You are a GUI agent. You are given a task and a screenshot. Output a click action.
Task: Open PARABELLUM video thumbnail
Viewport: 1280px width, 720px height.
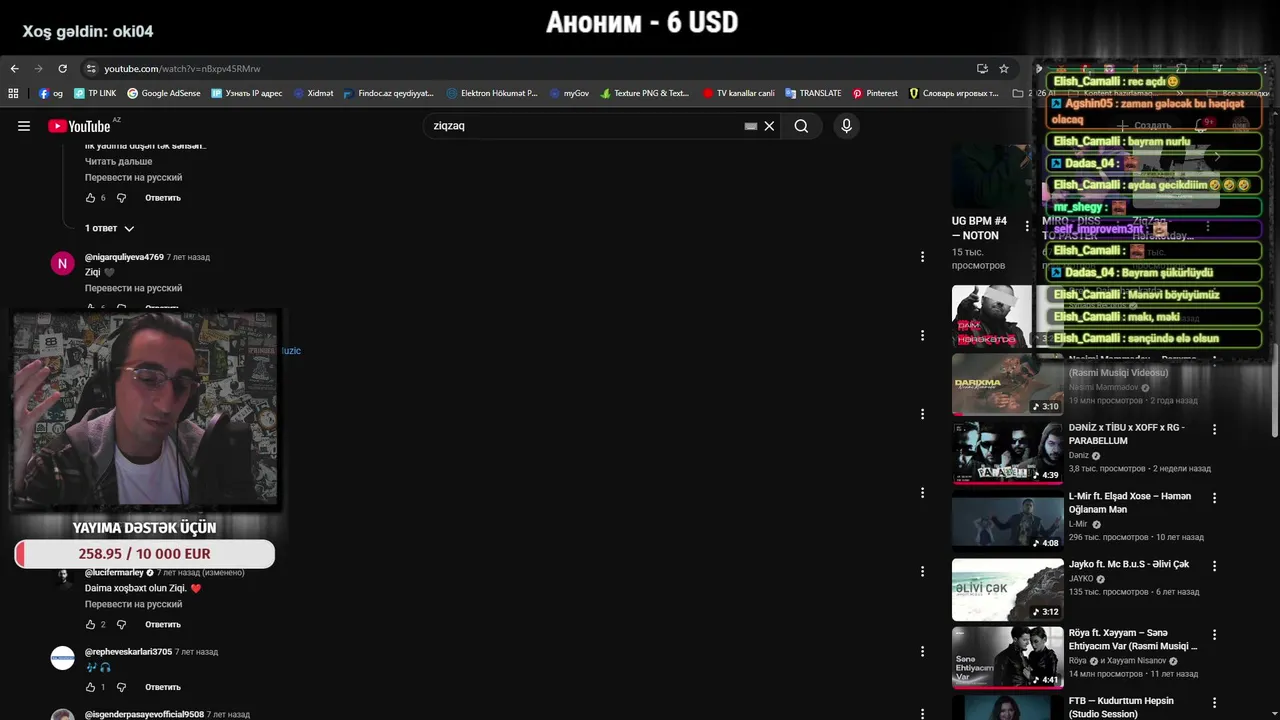[x=1007, y=453]
